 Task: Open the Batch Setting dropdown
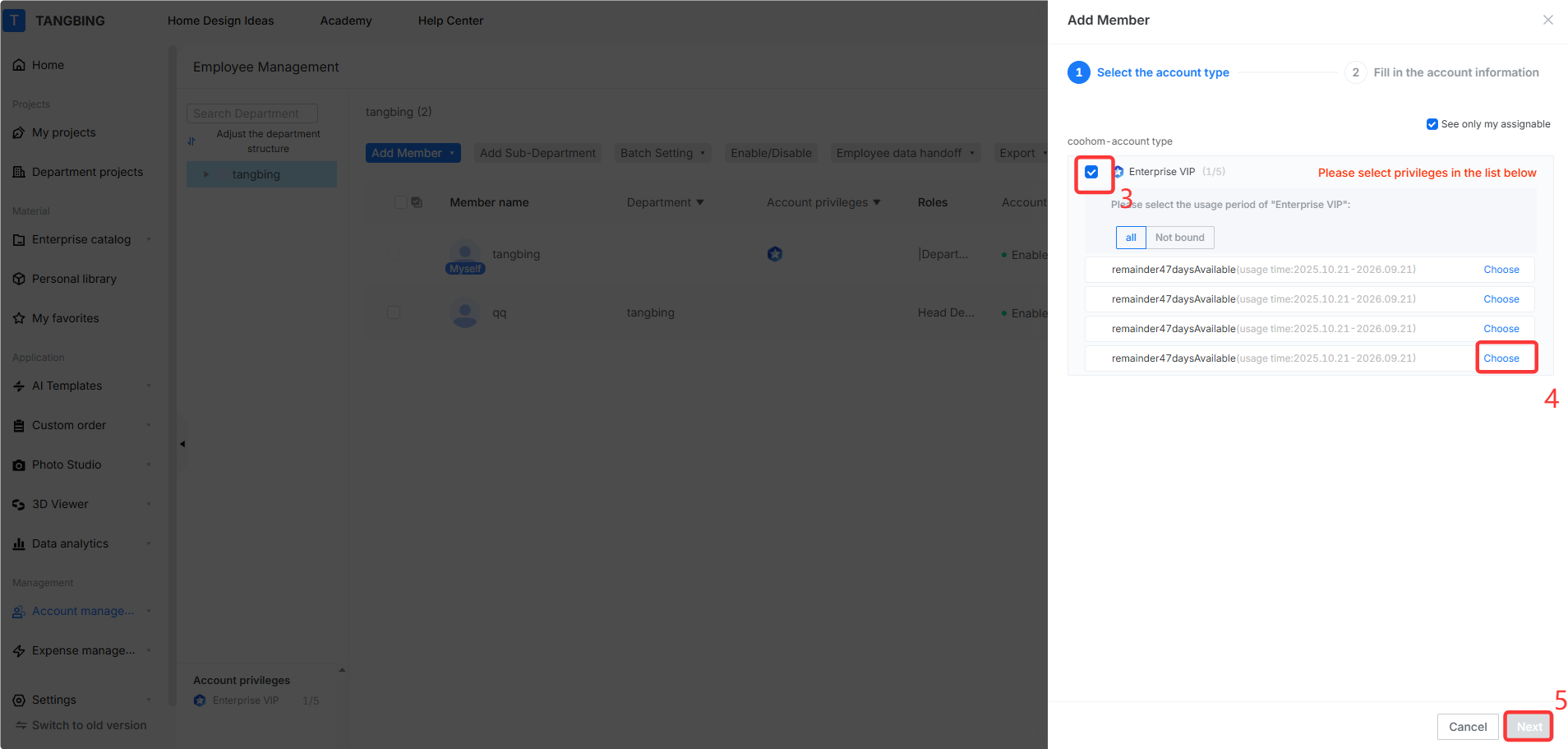[x=662, y=153]
